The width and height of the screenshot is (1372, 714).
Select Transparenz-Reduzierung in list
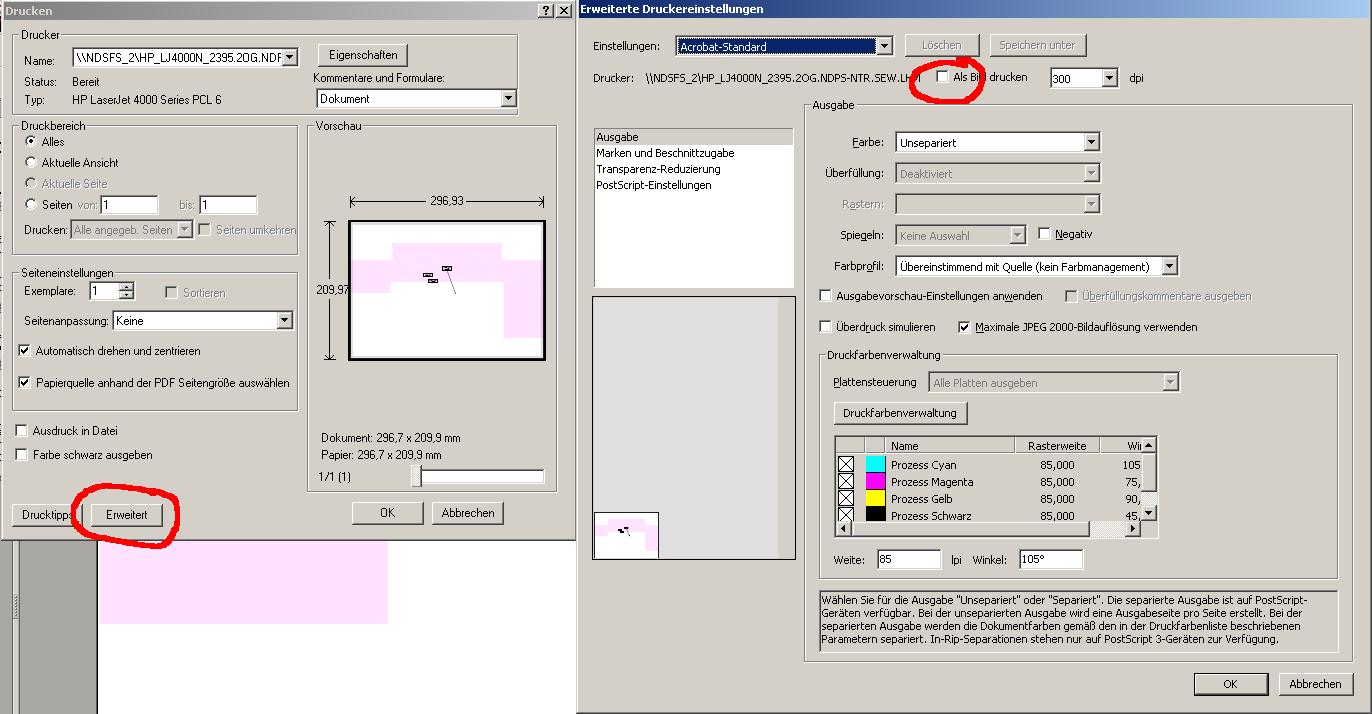(693, 169)
